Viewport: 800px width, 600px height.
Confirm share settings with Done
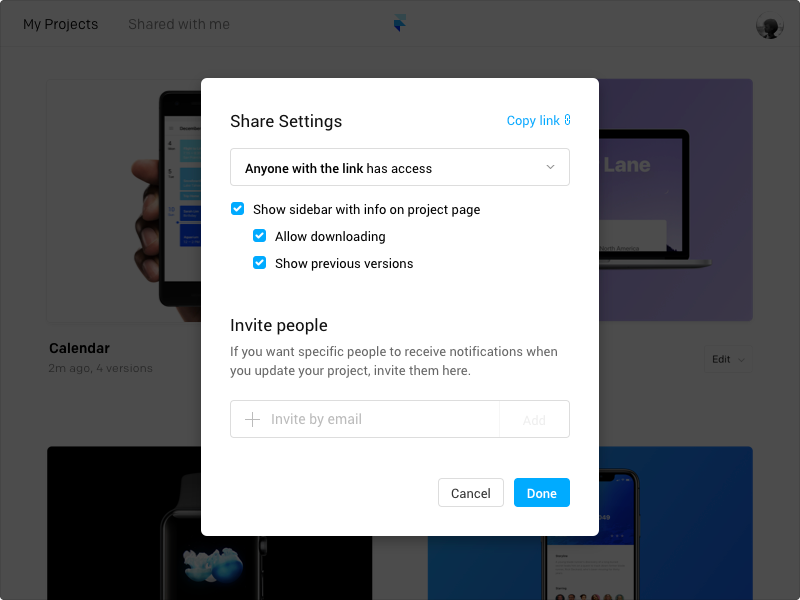pyautogui.click(x=541, y=493)
